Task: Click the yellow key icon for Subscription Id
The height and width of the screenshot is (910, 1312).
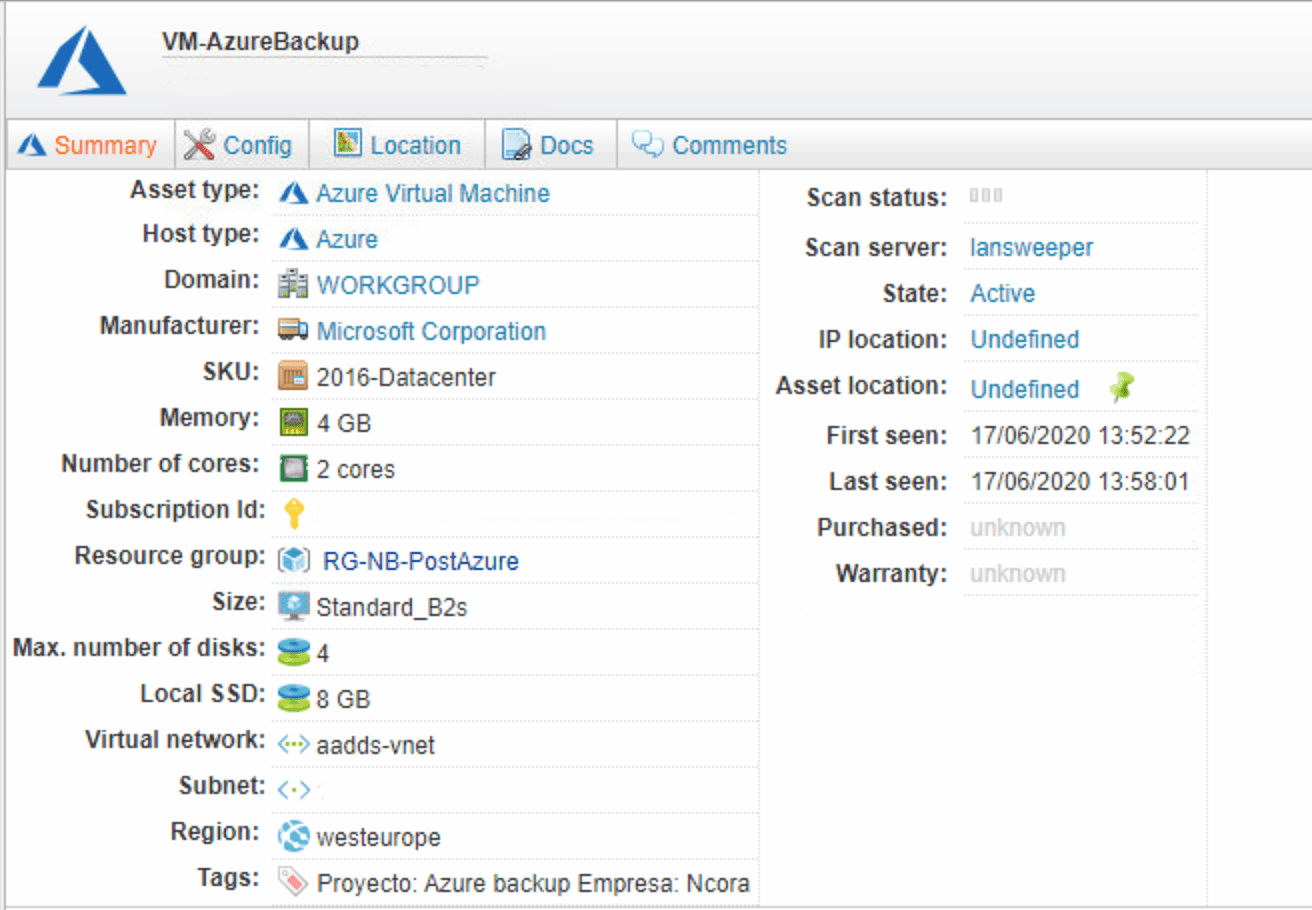Action: pos(293,514)
